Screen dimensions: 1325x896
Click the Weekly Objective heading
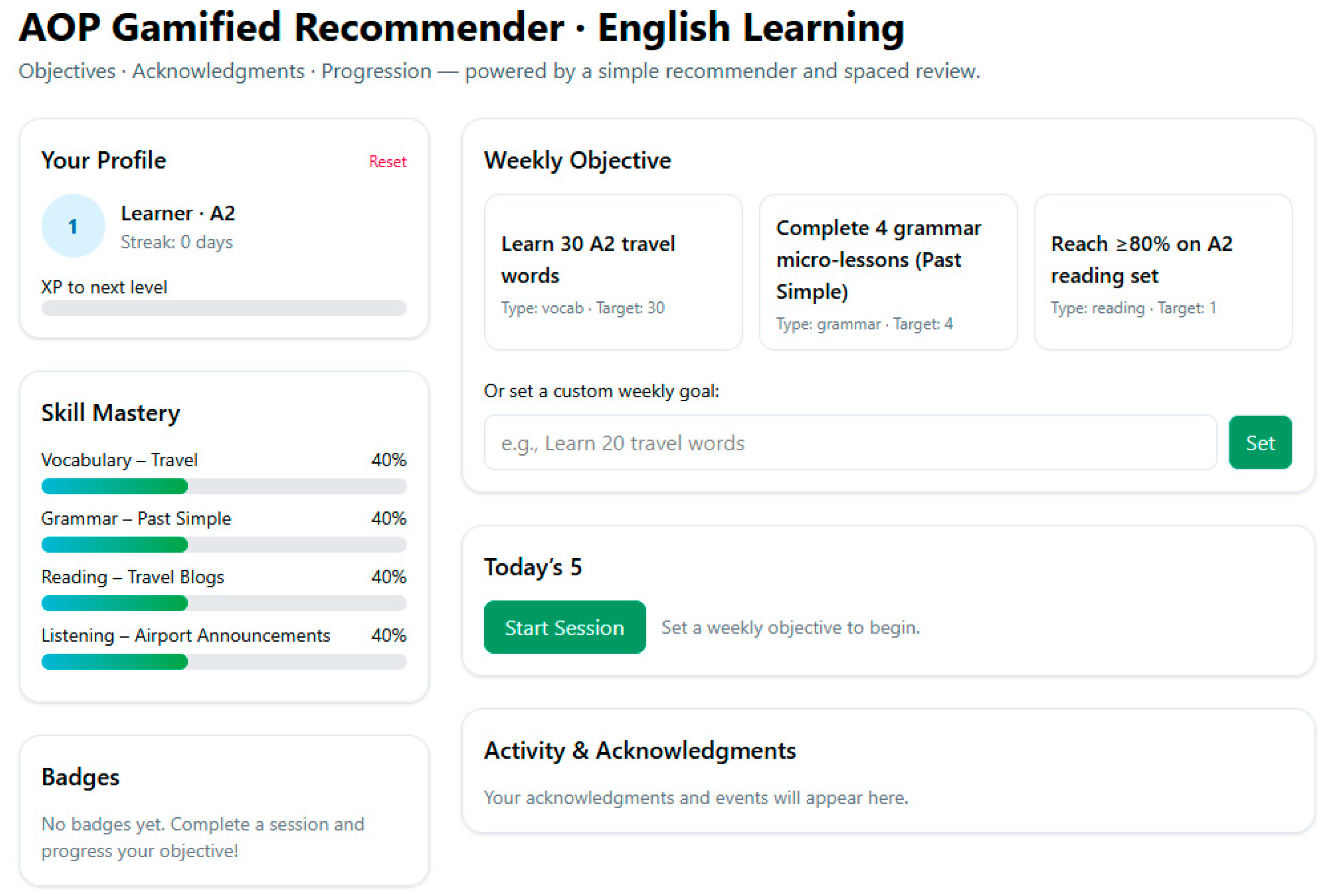[577, 160]
